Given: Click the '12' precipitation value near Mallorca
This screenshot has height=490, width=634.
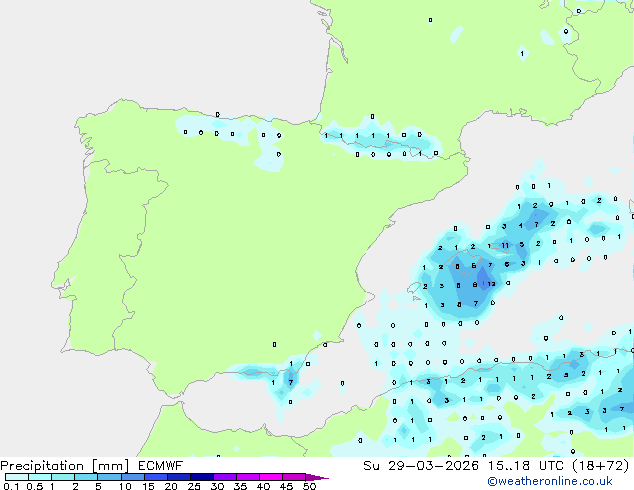Looking at the screenshot, I should point(491,284).
